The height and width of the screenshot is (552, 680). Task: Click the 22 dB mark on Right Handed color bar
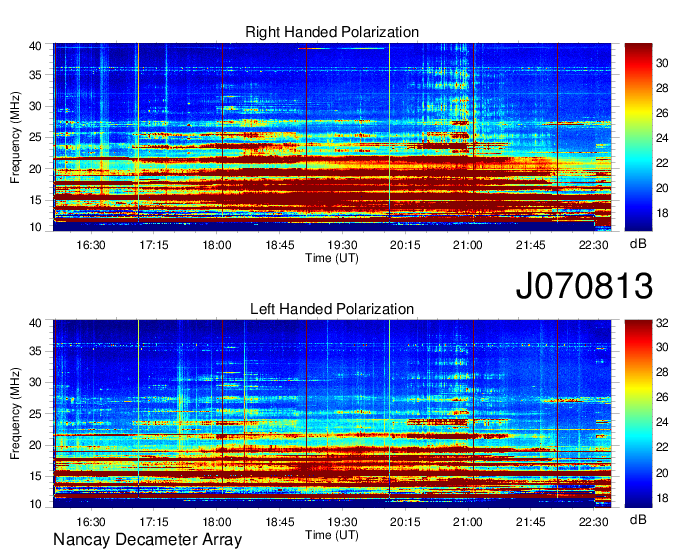click(x=662, y=163)
